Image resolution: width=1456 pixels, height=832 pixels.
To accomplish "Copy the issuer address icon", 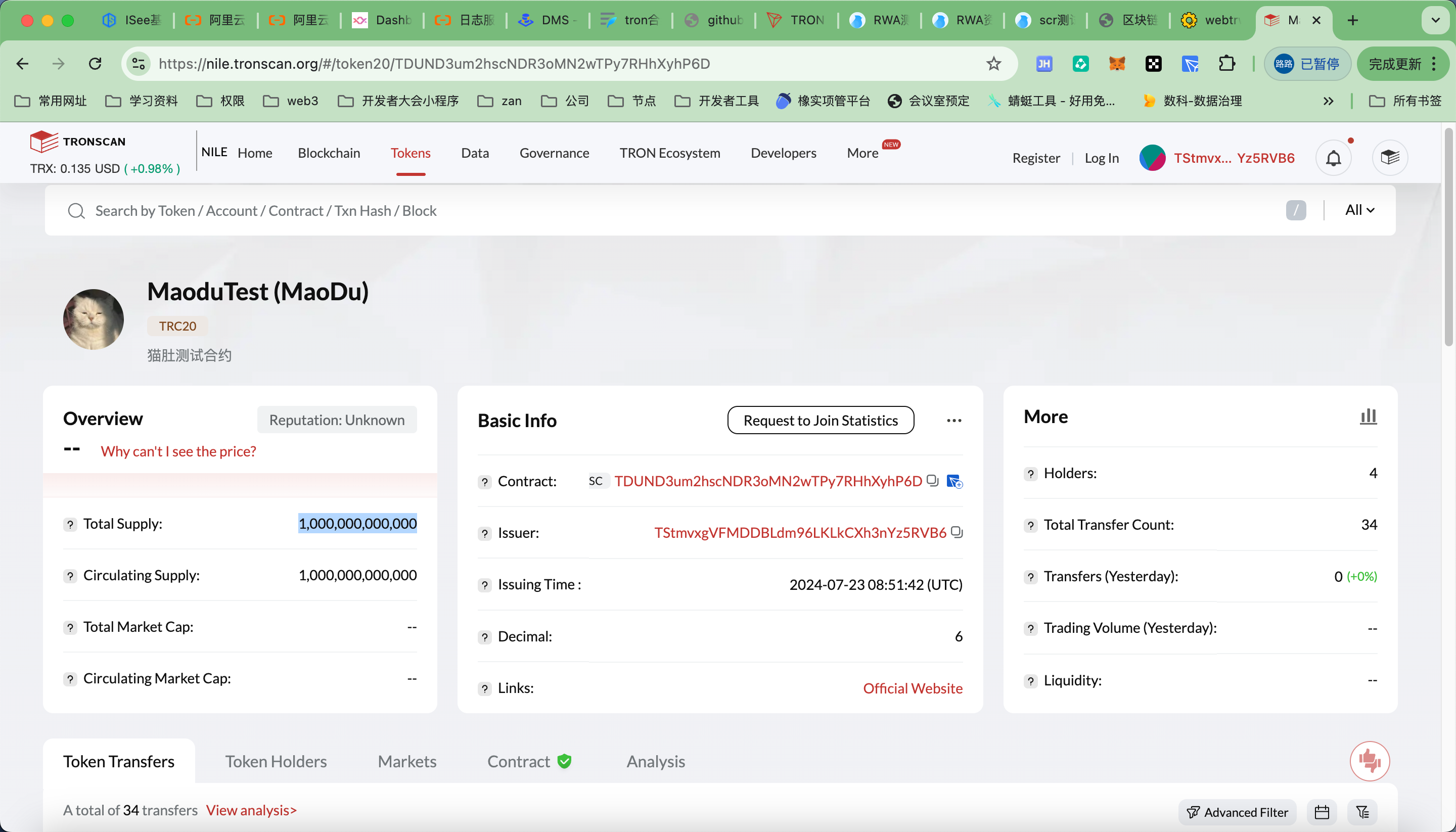I will pos(957,532).
